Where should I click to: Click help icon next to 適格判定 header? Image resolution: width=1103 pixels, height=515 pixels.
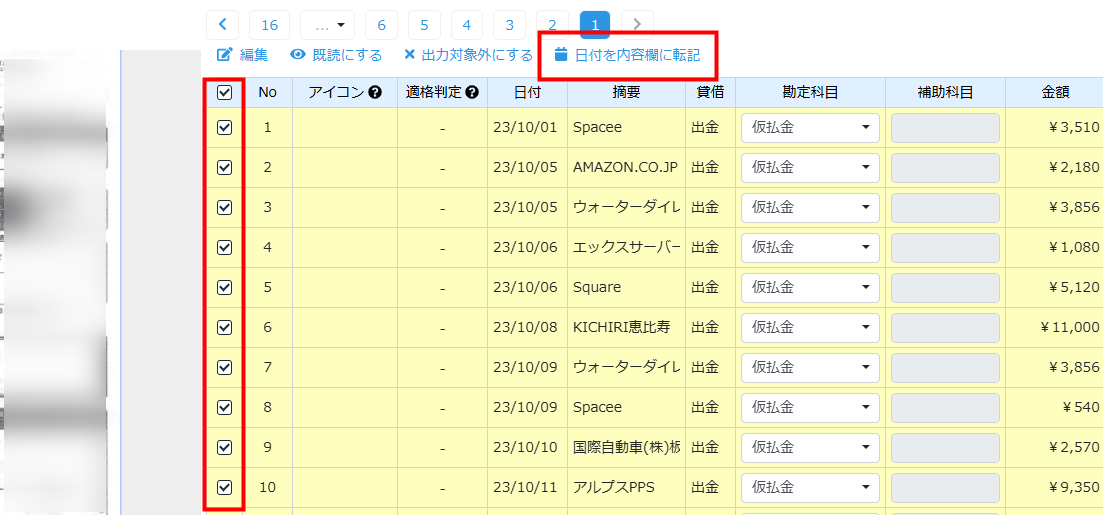point(472,93)
